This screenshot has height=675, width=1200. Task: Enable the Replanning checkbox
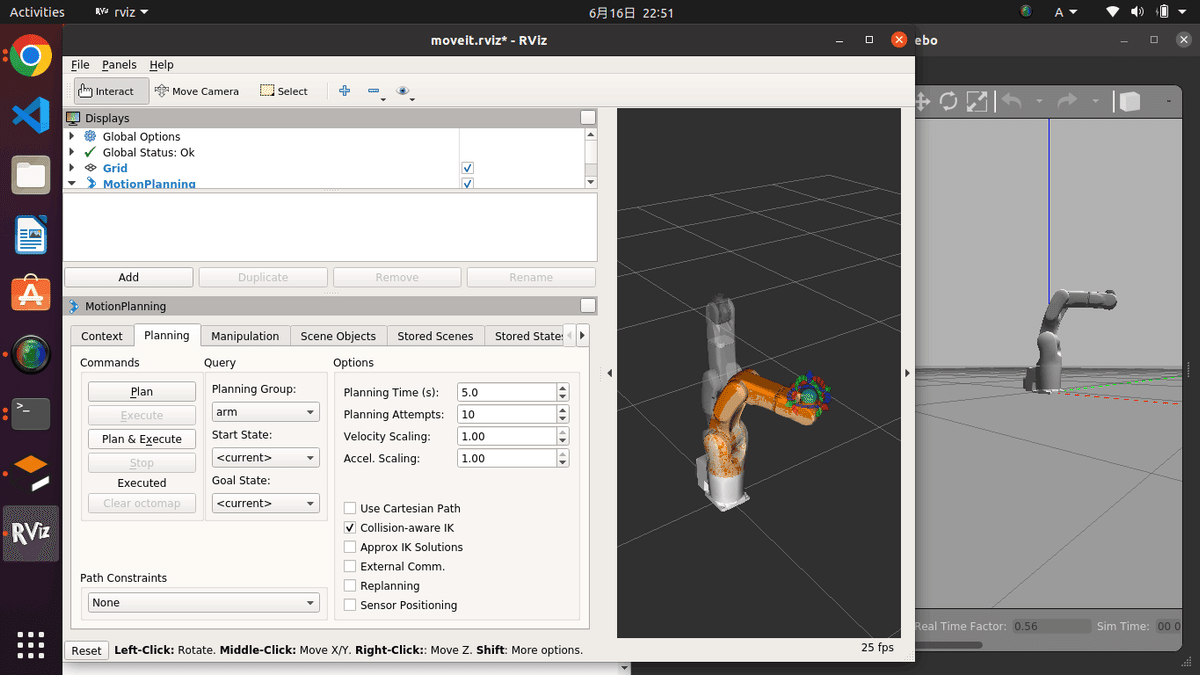coord(350,585)
